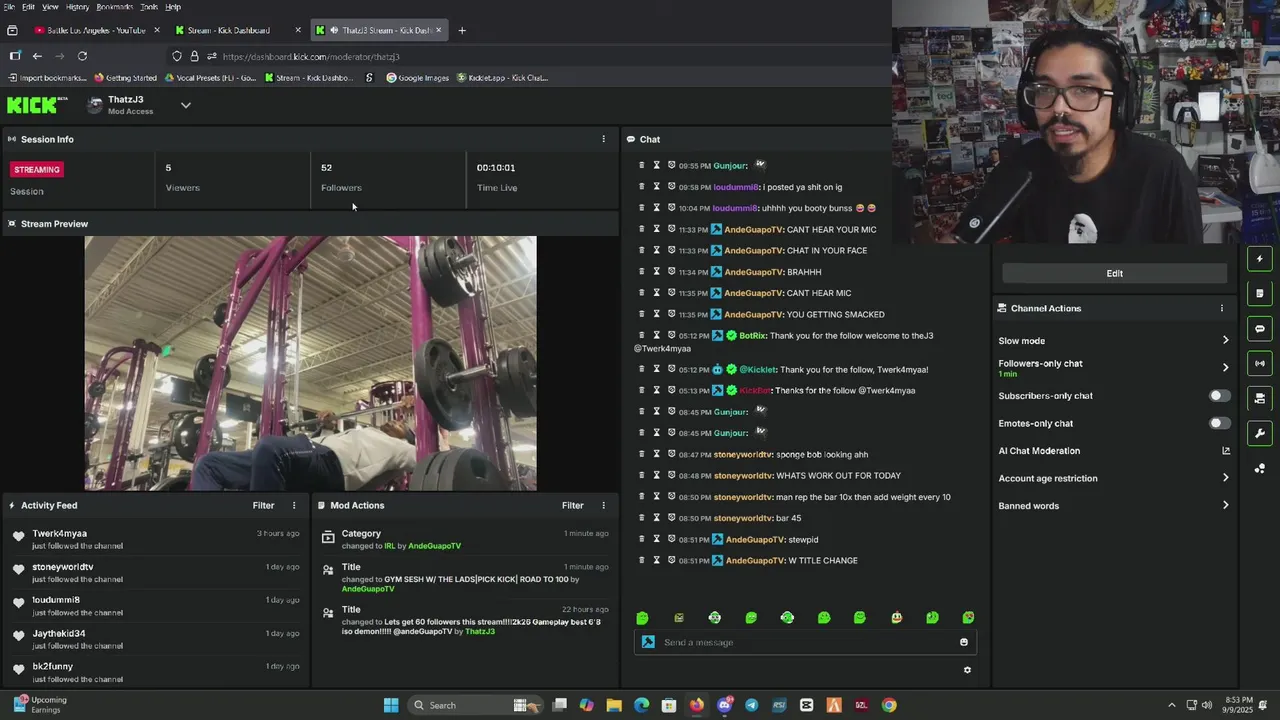Click the site lock icon in address bar

click(x=194, y=56)
